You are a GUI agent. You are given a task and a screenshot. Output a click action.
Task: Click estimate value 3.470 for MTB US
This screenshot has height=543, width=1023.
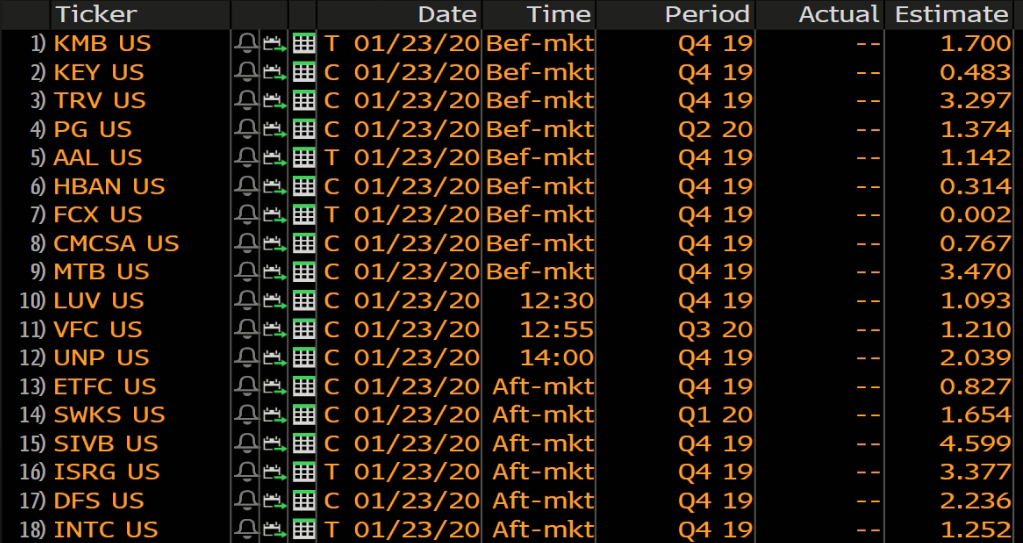[x=975, y=272]
